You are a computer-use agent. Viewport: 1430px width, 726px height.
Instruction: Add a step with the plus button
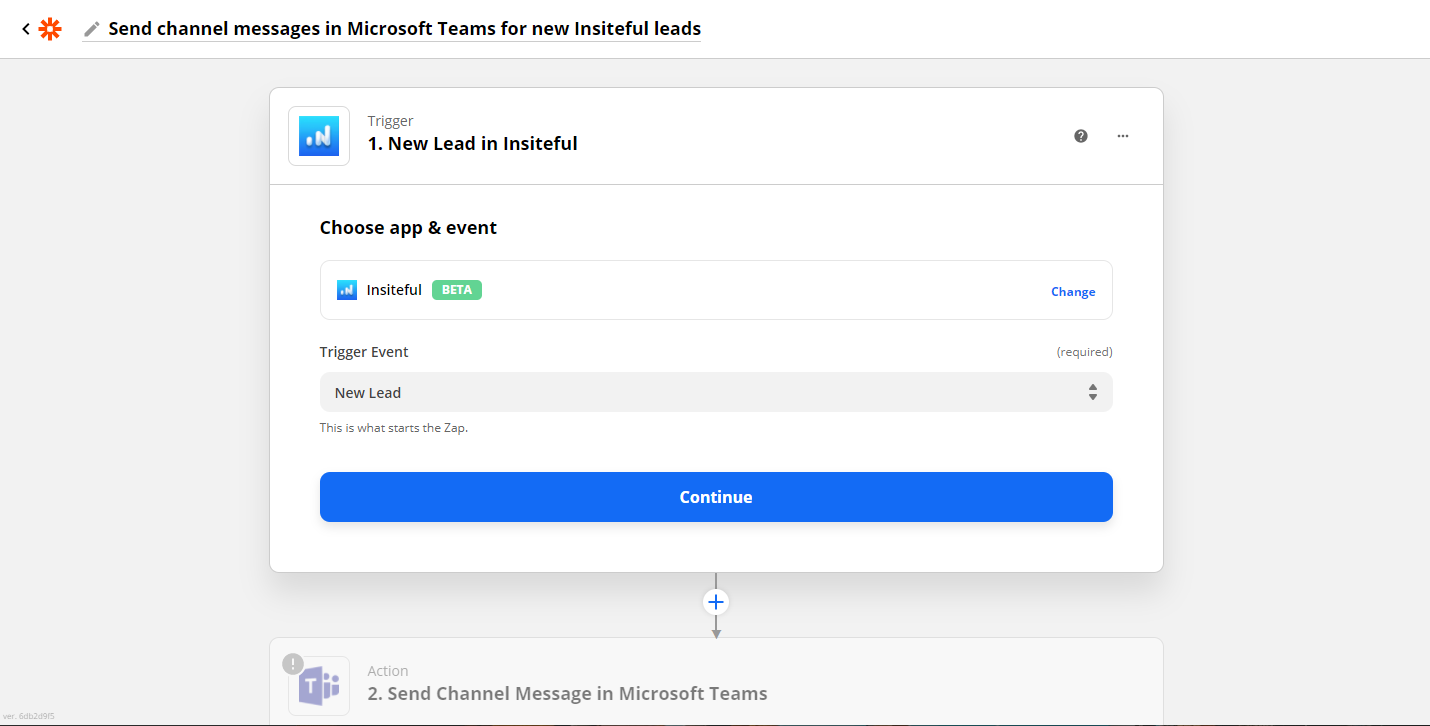click(x=716, y=602)
